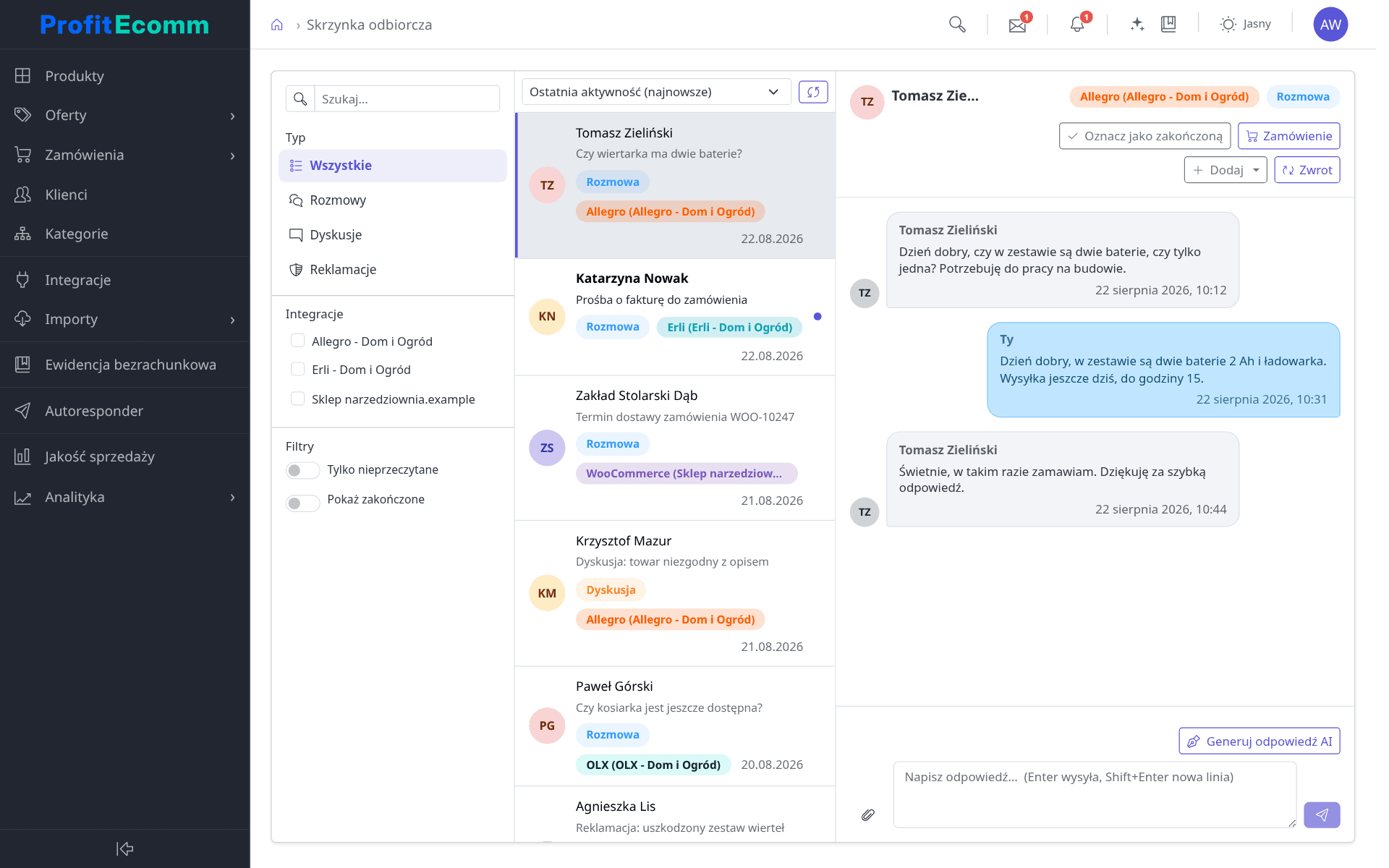Select the Wszystkie type filter
This screenshot has width=1389, height=868.
[x=392, y=166]
